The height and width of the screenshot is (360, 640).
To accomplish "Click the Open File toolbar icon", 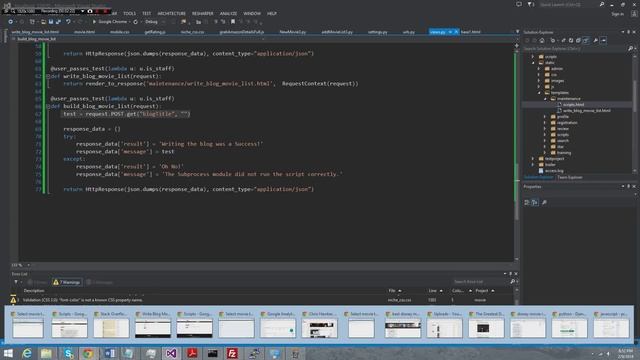I will [43, 22].
